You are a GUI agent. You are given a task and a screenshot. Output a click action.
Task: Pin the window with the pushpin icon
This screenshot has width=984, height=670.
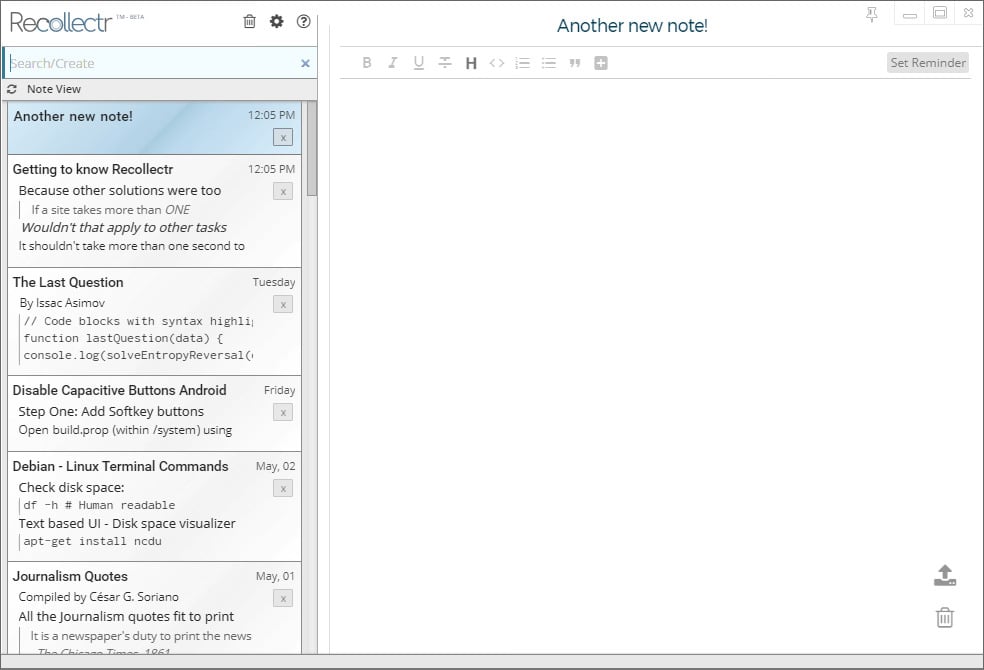pyautogui.click(x=872, y=14)
